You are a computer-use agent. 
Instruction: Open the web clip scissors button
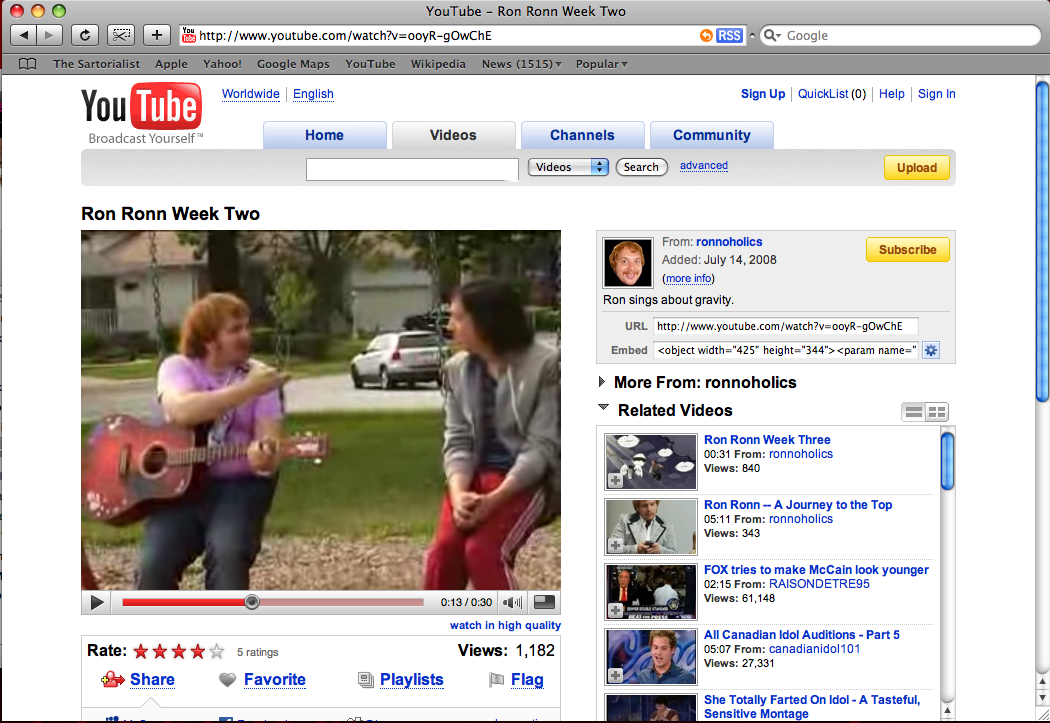121,35
